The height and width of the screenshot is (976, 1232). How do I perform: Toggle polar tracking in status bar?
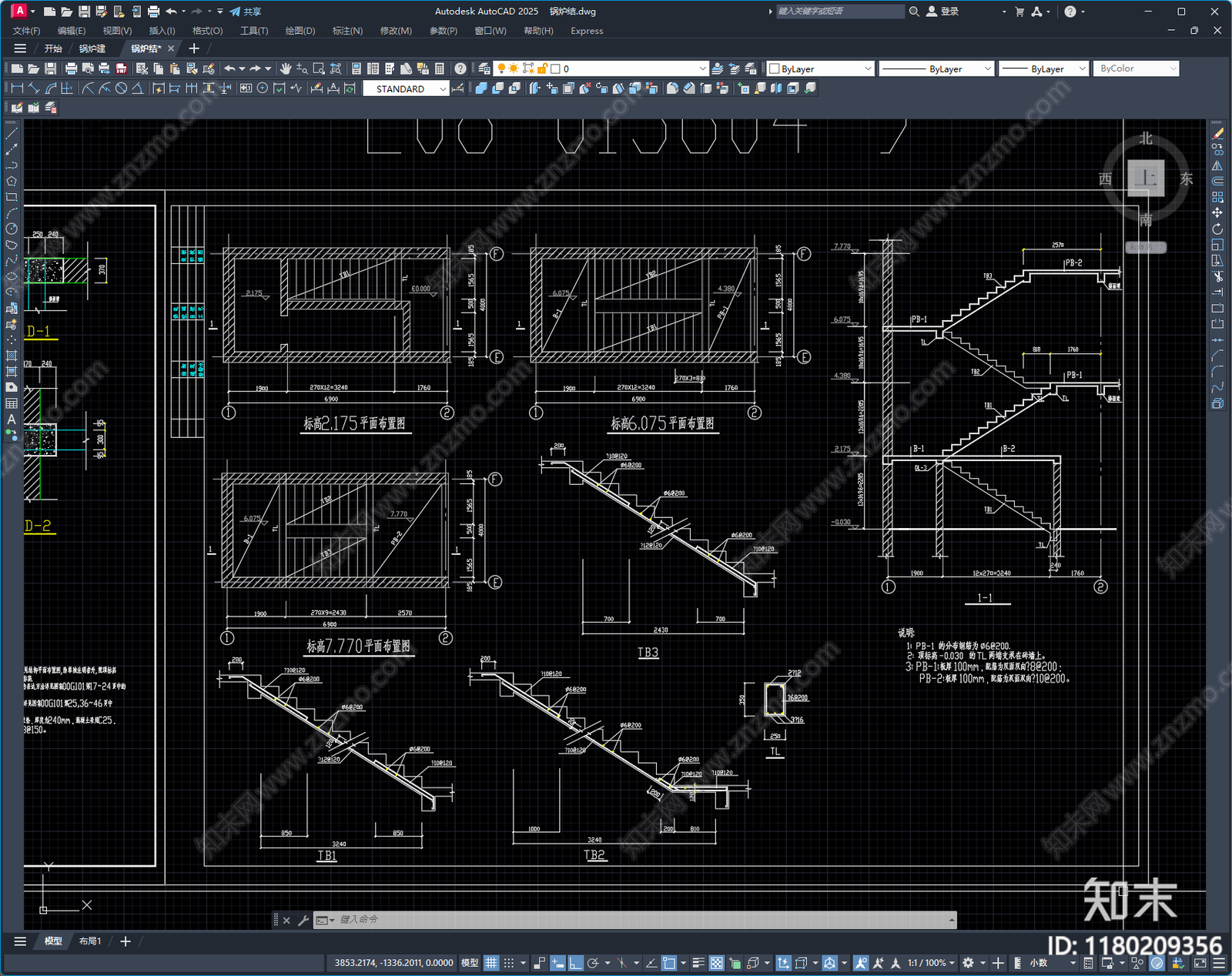tap(593, 963)
